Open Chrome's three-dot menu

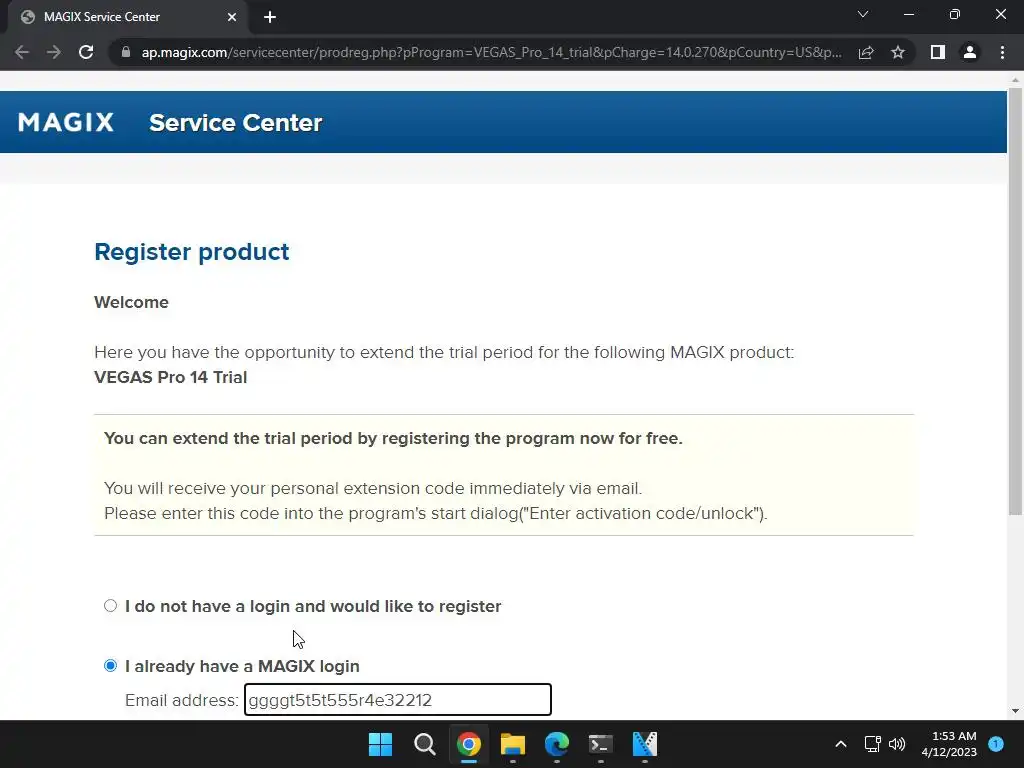(1002, 52)
